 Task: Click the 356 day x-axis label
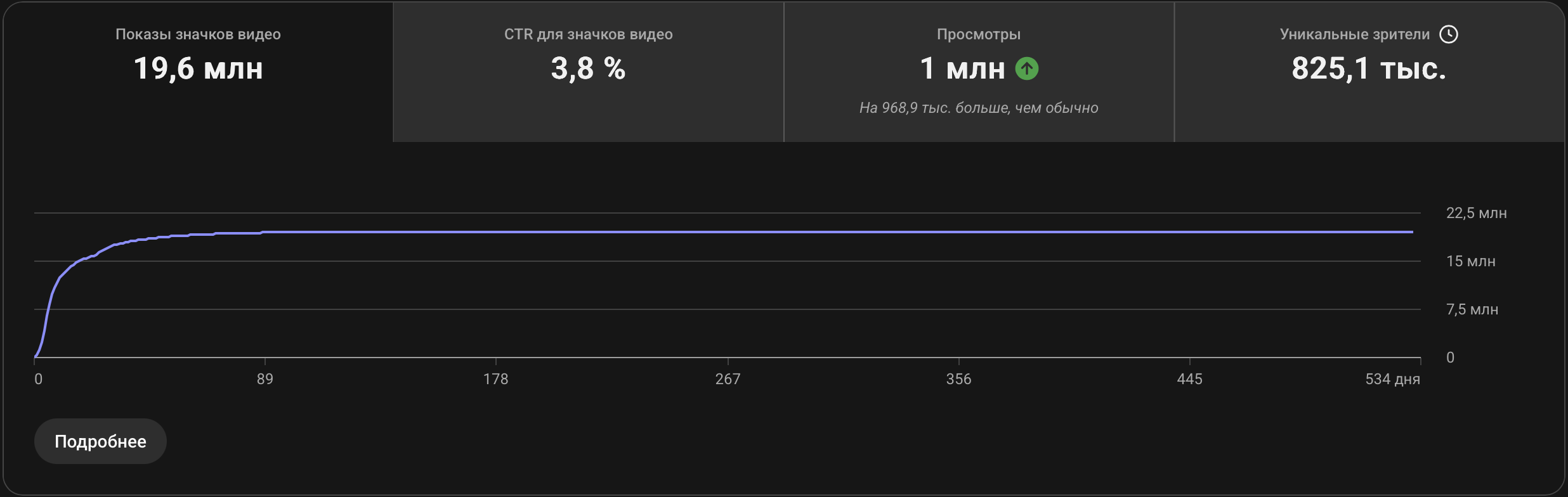(x=958, y=379)
